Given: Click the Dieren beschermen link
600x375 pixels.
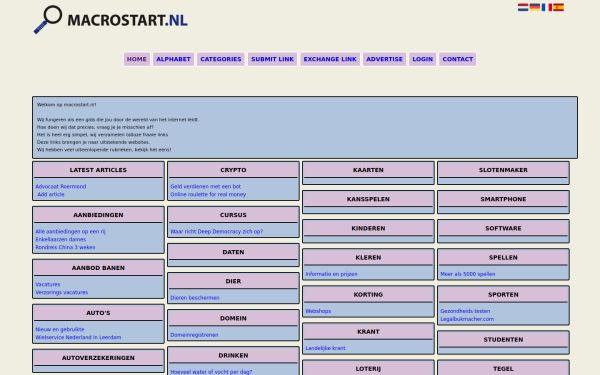Looking at the screenshot, I should [195, 298].
